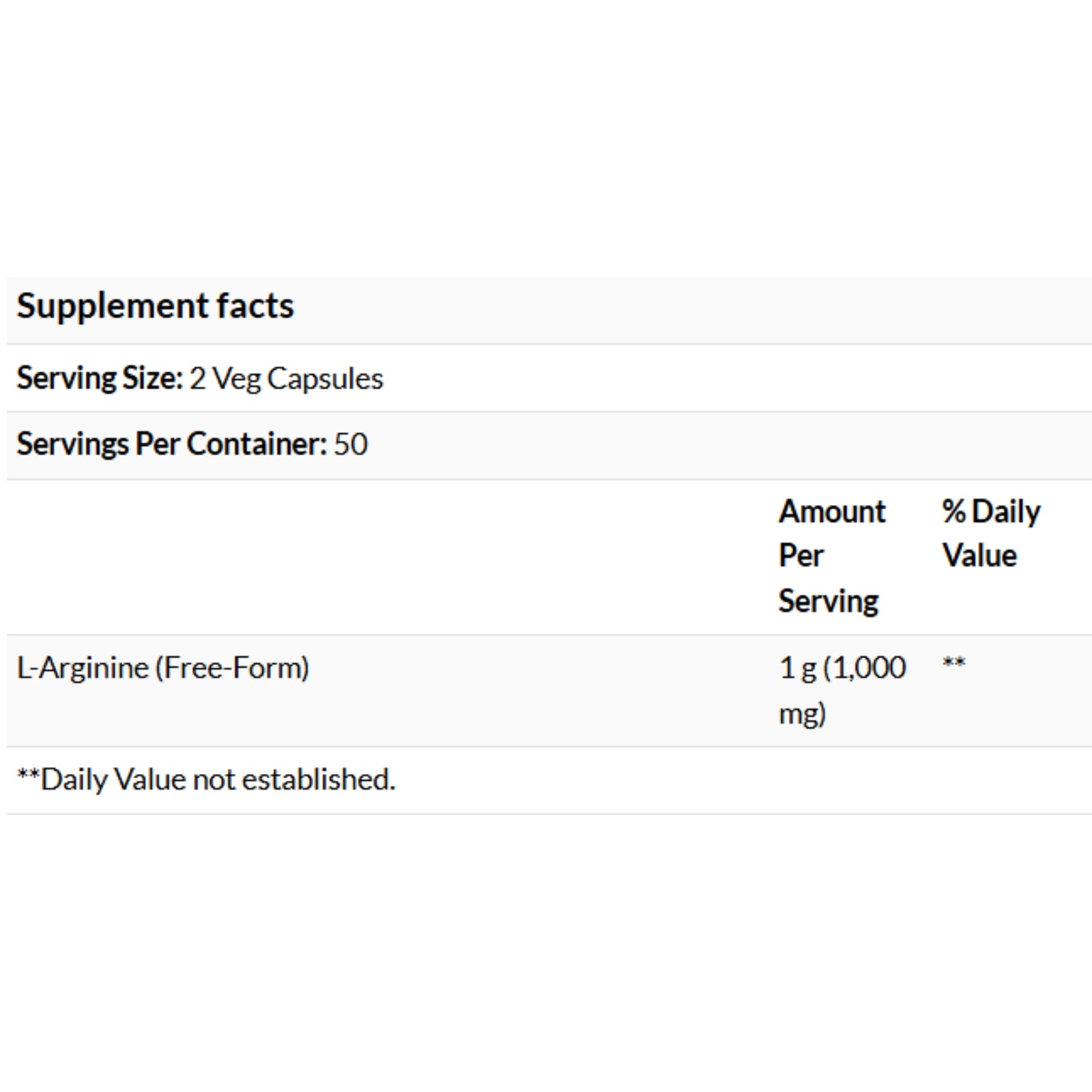Select the L-Arginine (Free-Form) ingredient name
Viewport: 1092px width, 1092px height.
163,668
